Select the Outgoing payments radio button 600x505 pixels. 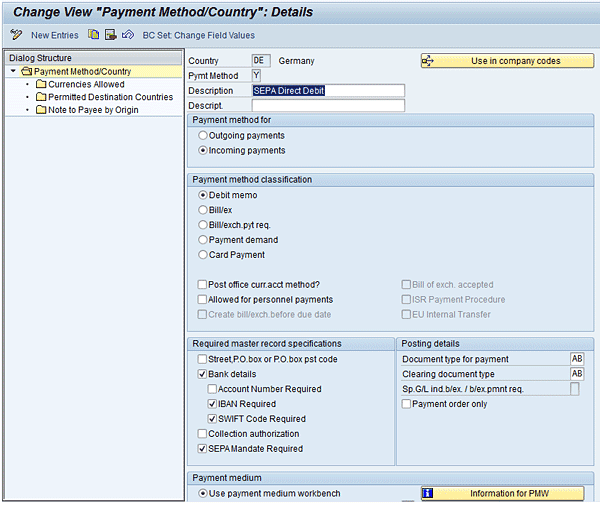click(x=203, y=135)
